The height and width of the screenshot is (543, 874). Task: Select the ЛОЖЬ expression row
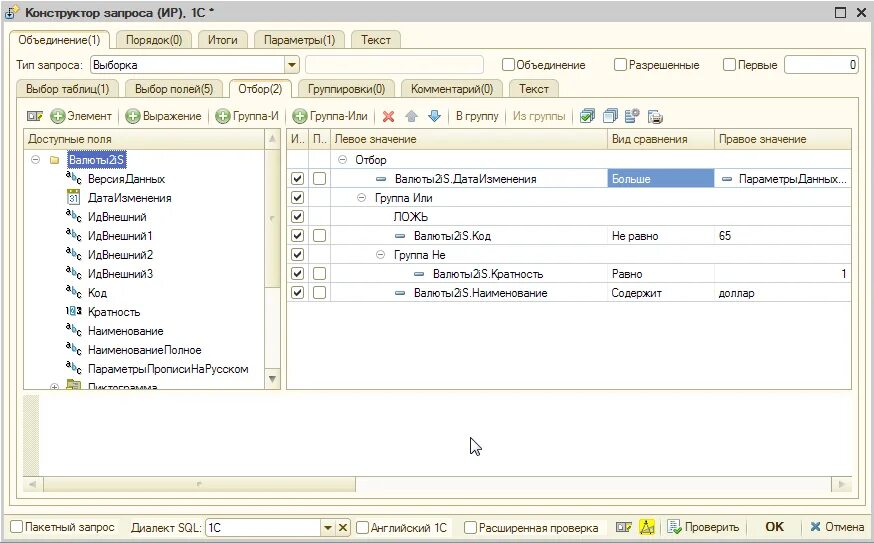click(410, 217)
